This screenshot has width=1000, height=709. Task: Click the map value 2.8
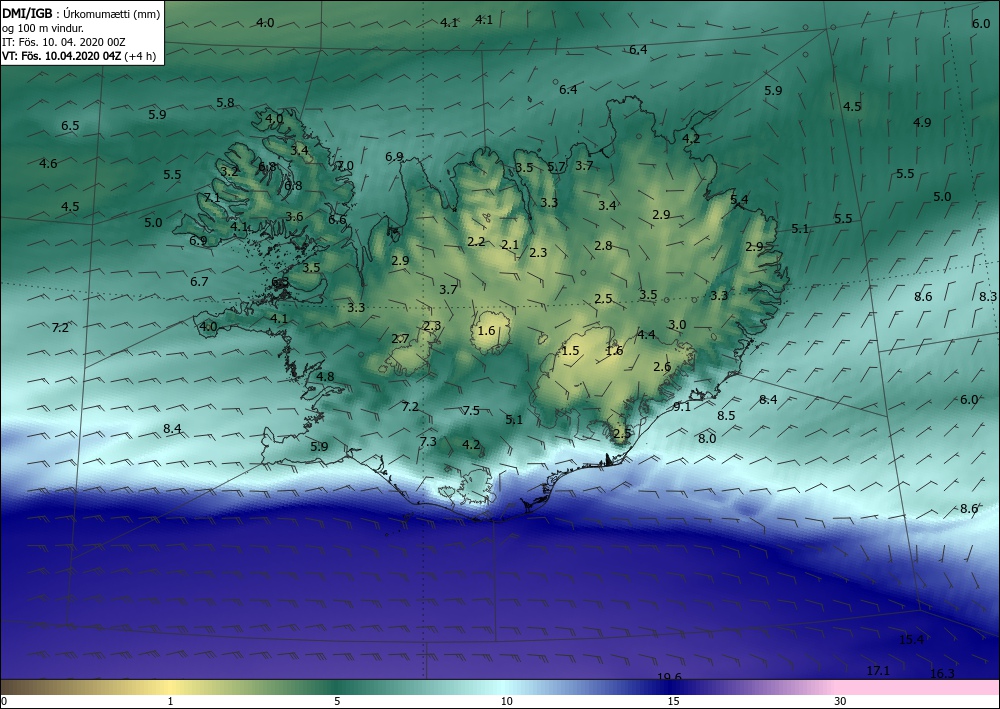(x=603, y=245)
